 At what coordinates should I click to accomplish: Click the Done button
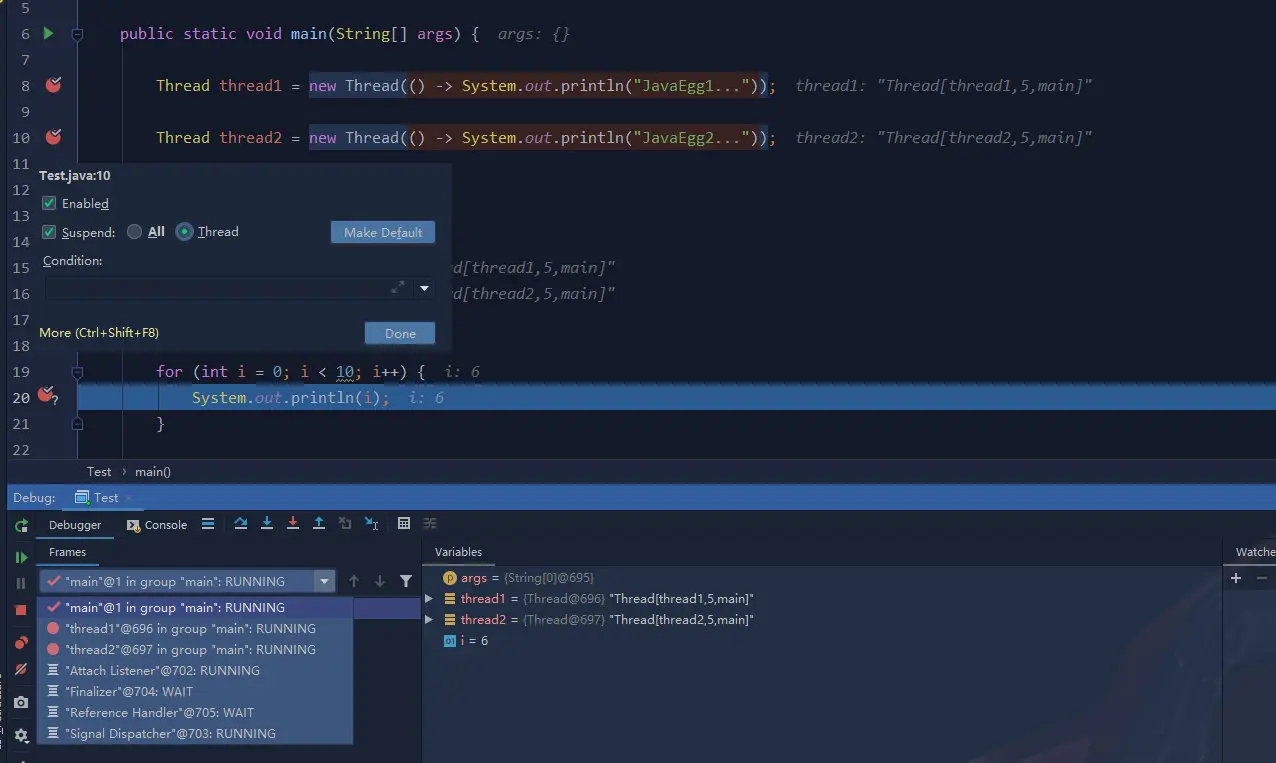click(399, 332)
